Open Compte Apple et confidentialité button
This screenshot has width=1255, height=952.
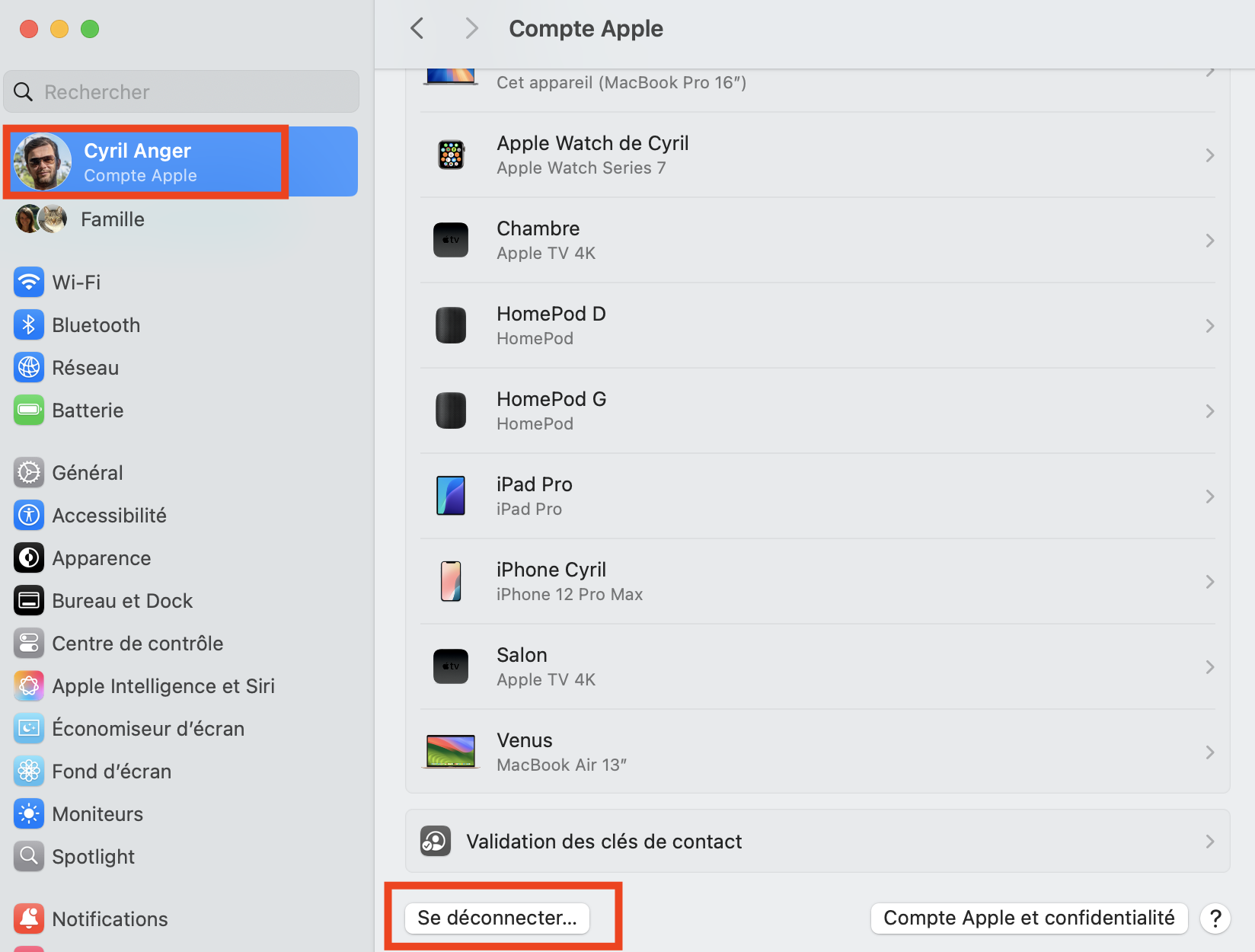pos(1028,918)
